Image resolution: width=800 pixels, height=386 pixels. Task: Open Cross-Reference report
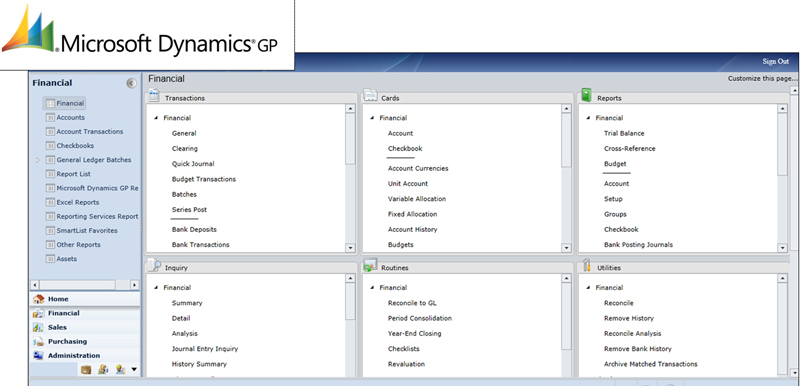pyautogui.click(x=630, y=149)
